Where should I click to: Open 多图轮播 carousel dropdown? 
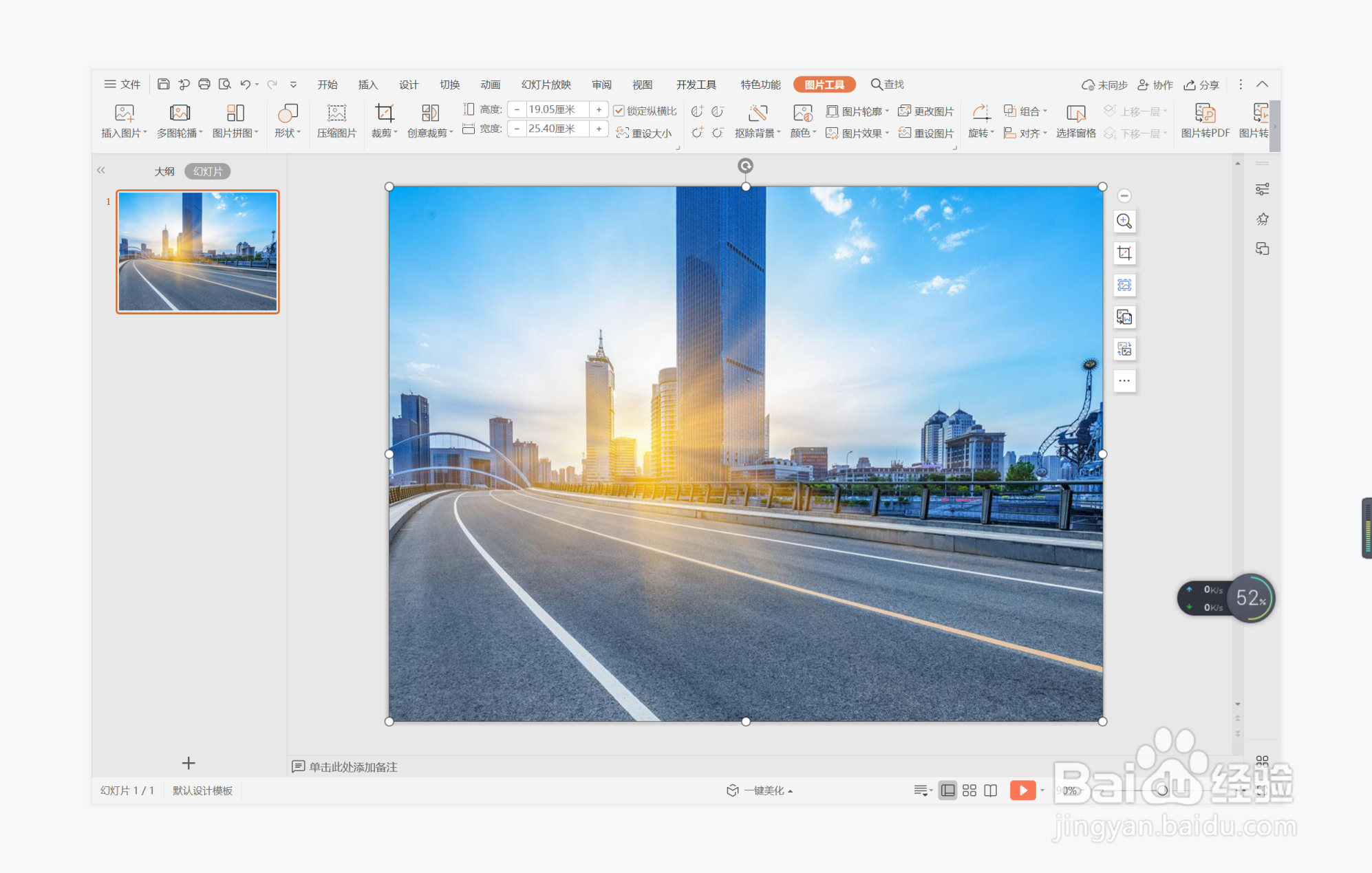pos(180,121)
